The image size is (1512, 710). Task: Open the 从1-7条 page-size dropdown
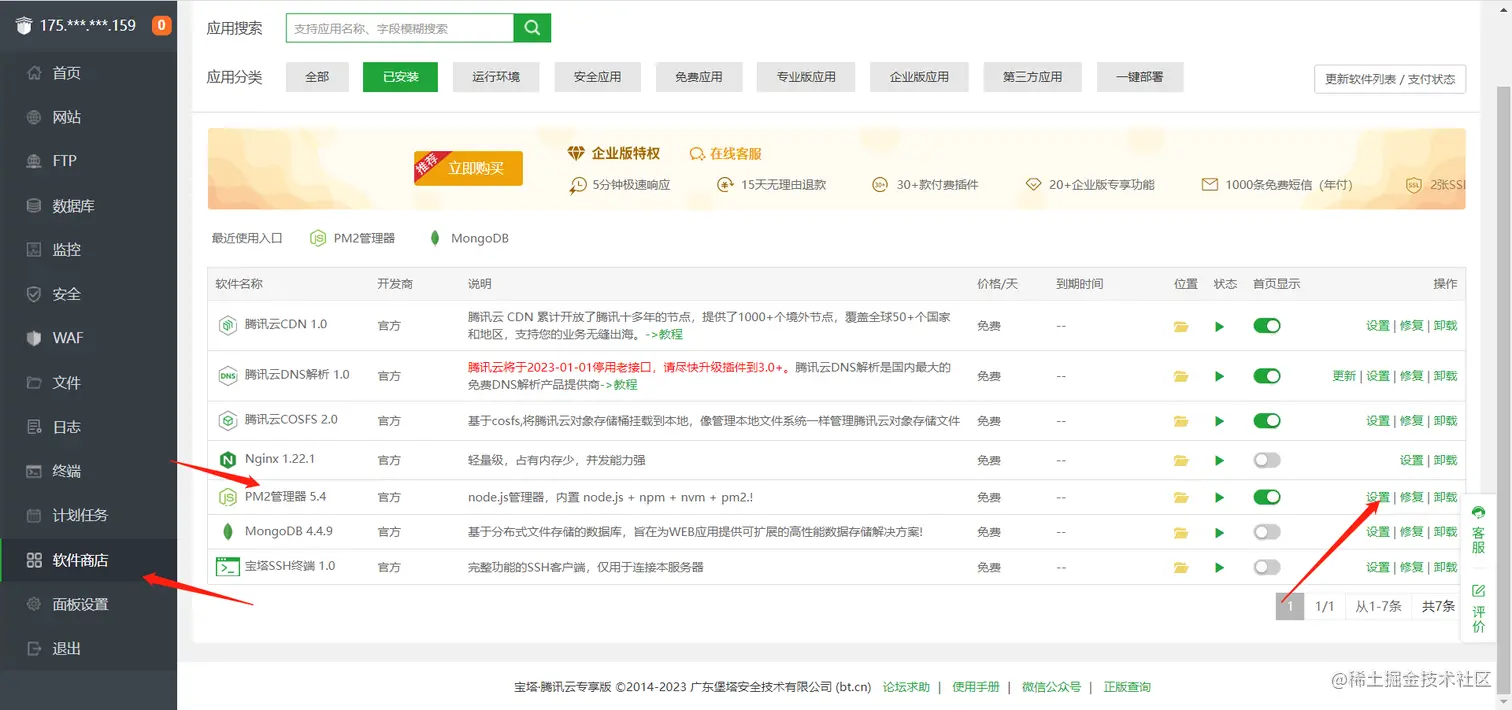[1377, 605]
